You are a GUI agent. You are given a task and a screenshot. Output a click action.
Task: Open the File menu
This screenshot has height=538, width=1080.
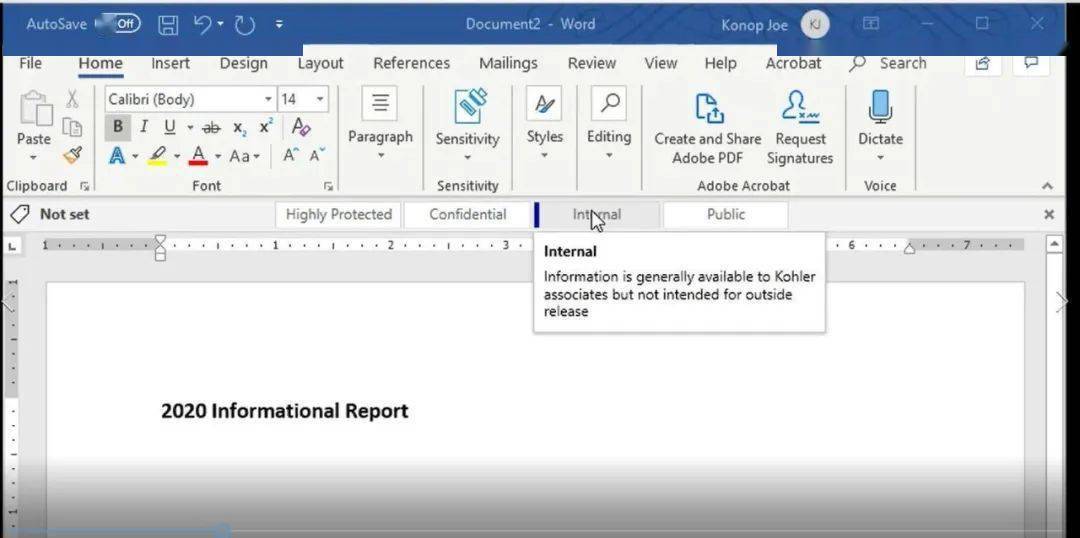coord(30,63)
